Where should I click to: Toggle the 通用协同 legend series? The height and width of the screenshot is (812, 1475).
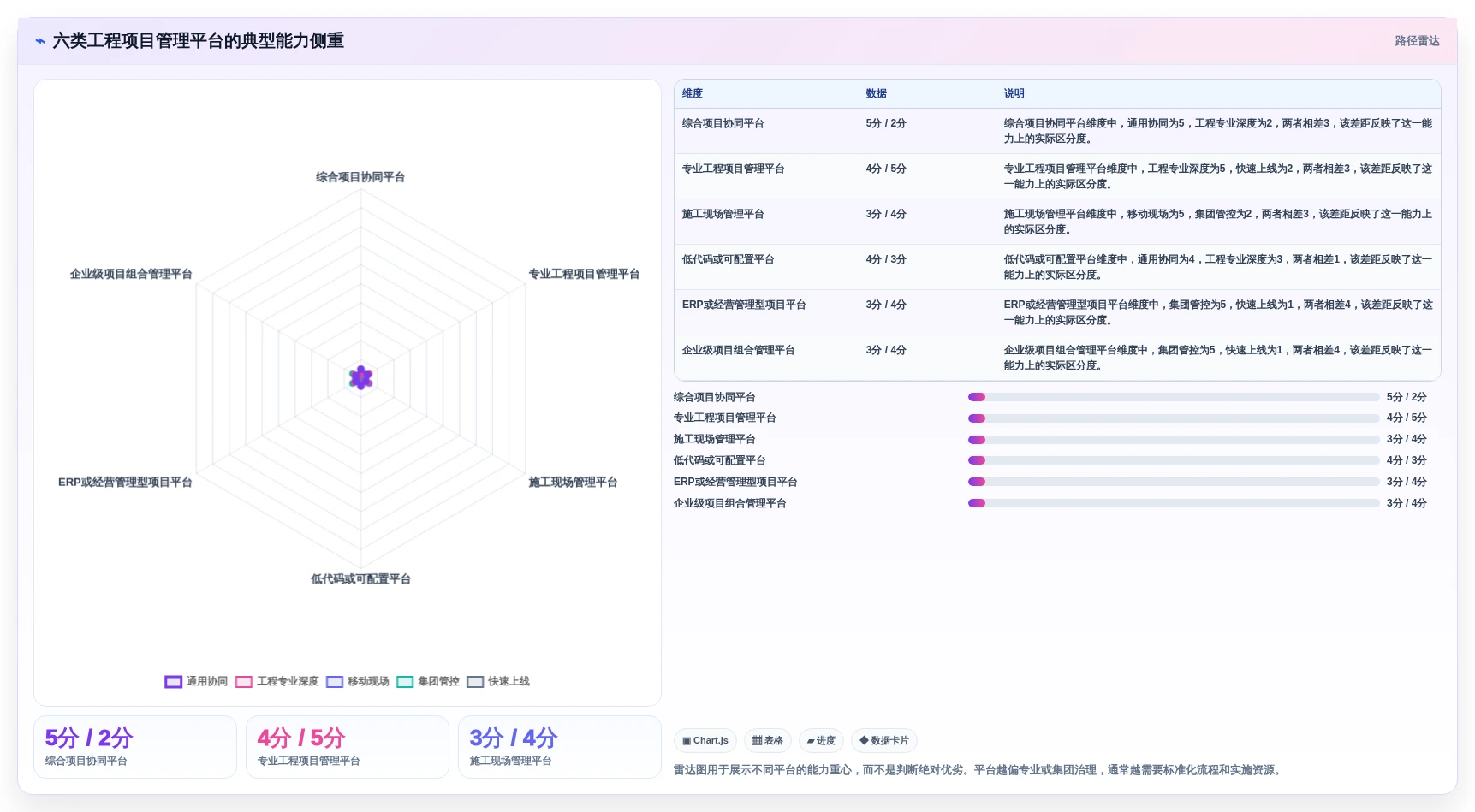196,681
